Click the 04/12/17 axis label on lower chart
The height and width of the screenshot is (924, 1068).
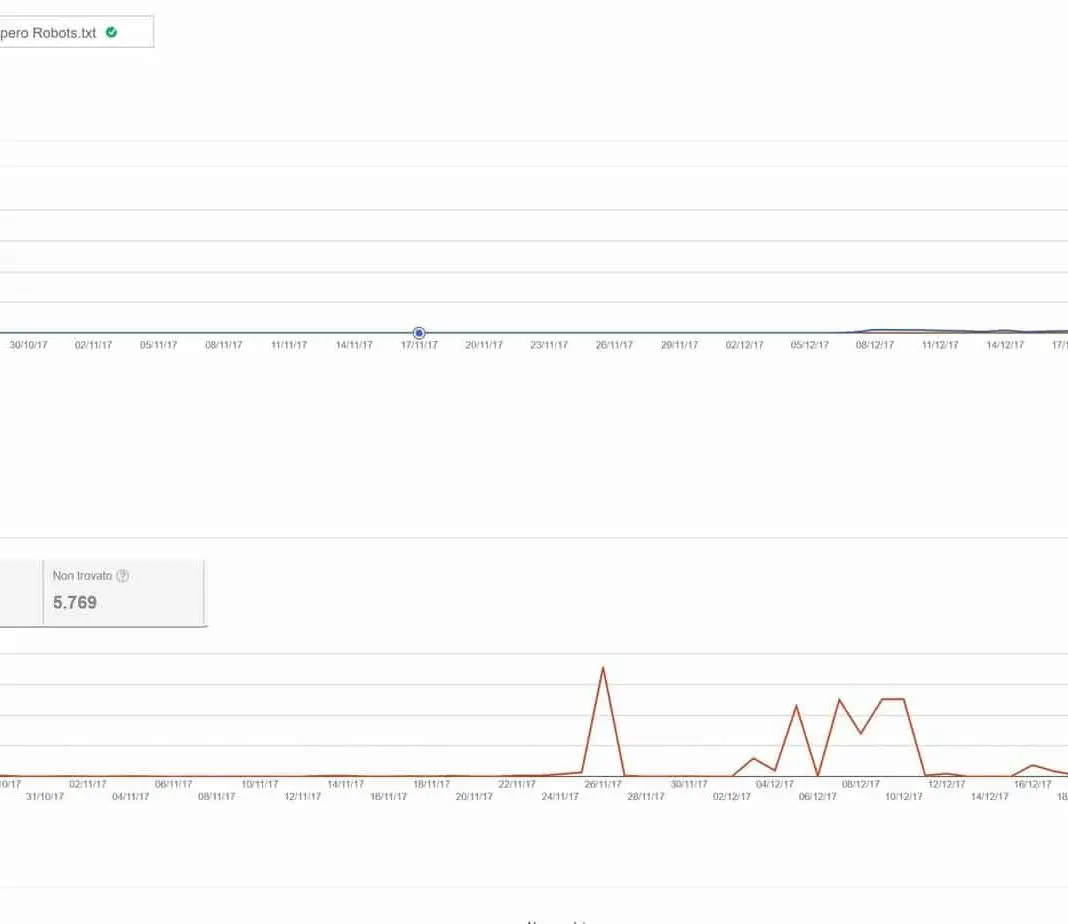click(775, 785)
